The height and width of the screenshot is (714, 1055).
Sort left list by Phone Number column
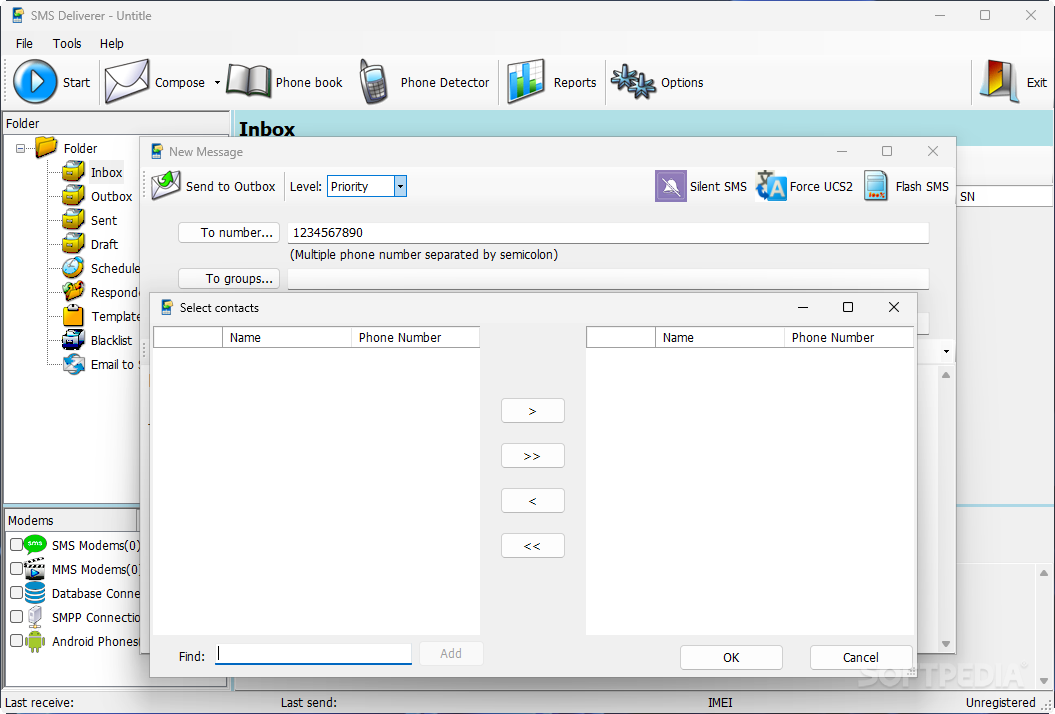[x=415, y=337]
